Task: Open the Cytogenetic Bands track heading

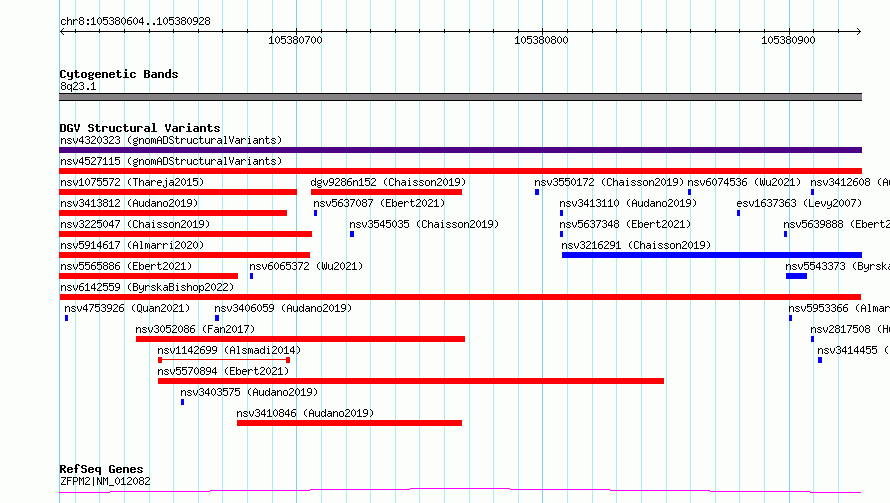Action: [119, 74]
